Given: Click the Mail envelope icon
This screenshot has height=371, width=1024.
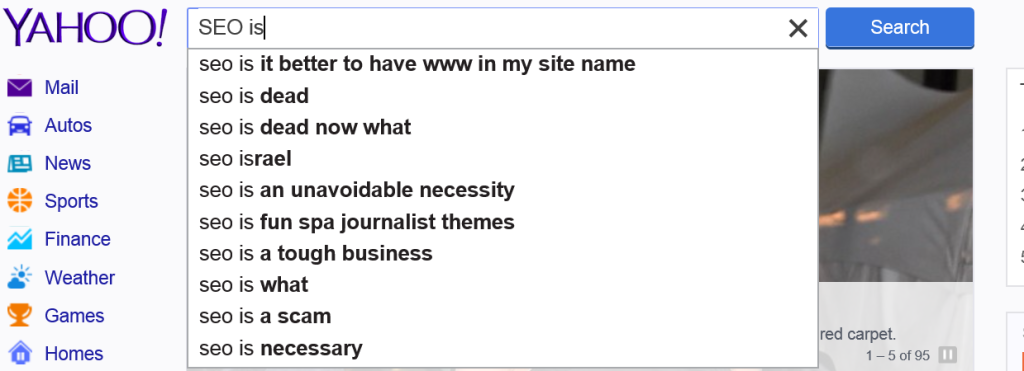Looking at the screenshot, I should 20,88.
